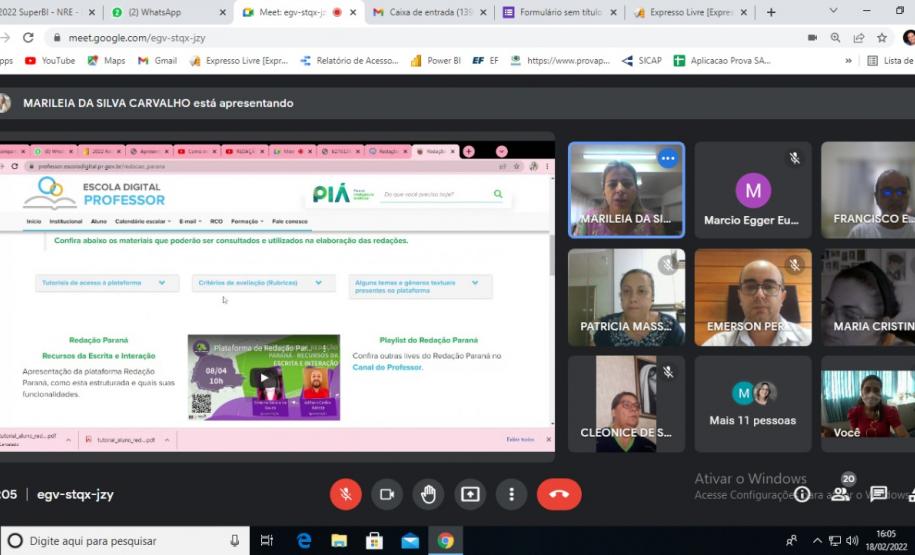The width and height of the screenshot is (915, 555).
Task: Show hidden system tray icons
Action: (818, 541)
